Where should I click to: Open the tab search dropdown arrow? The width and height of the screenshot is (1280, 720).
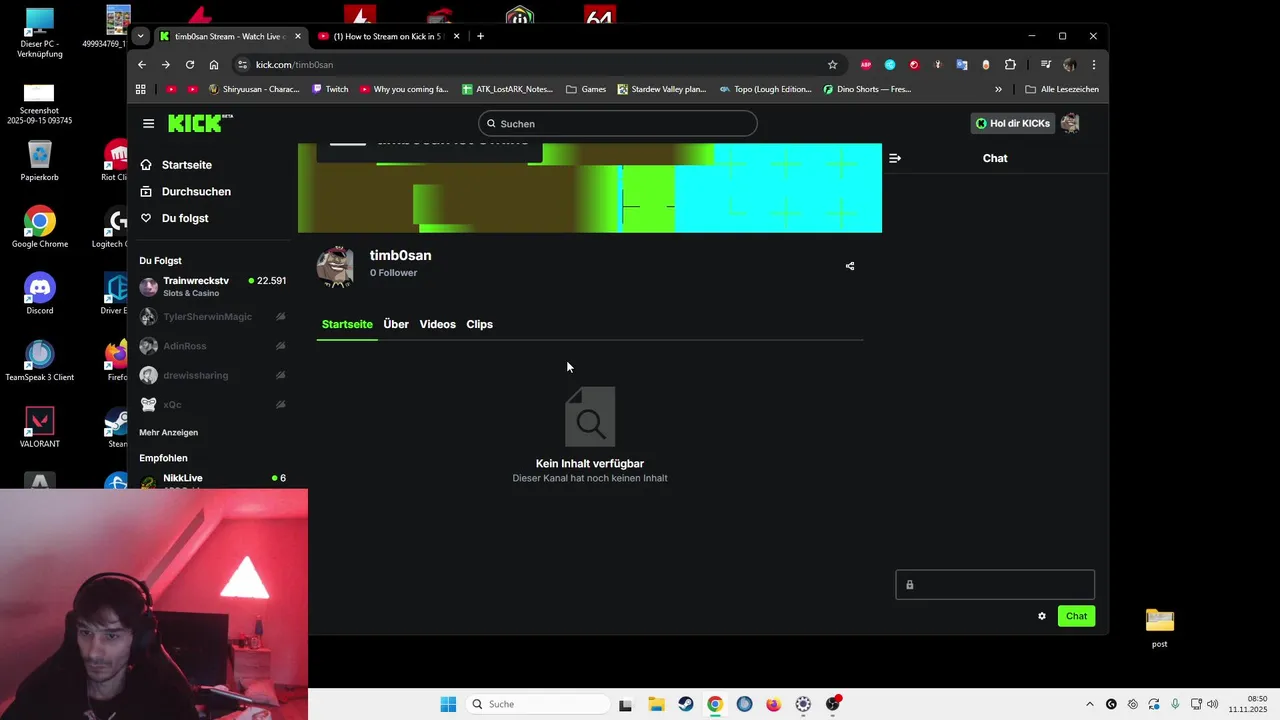(x=140, y=36)
